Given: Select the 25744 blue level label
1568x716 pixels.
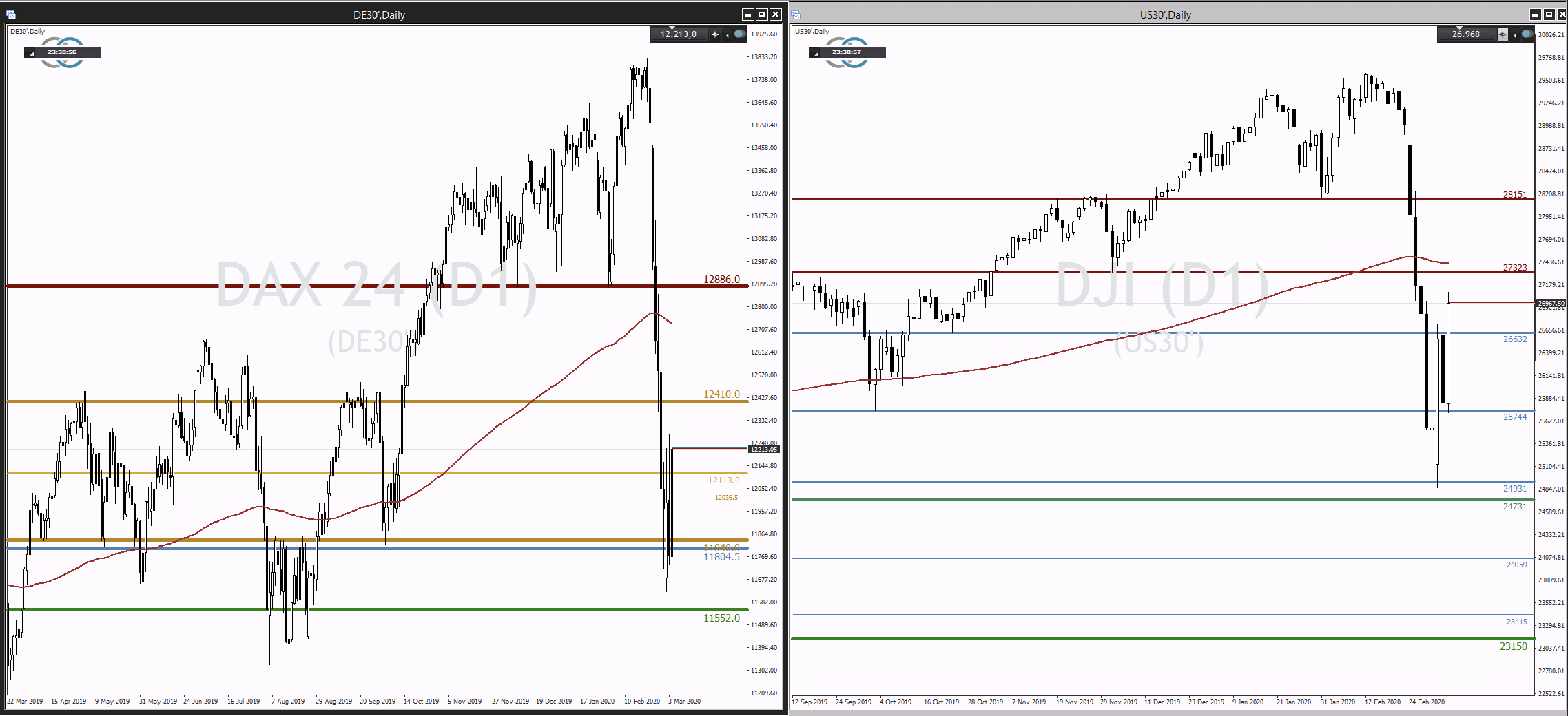Looking at the screenshot, I should [x=1514, y=417].
